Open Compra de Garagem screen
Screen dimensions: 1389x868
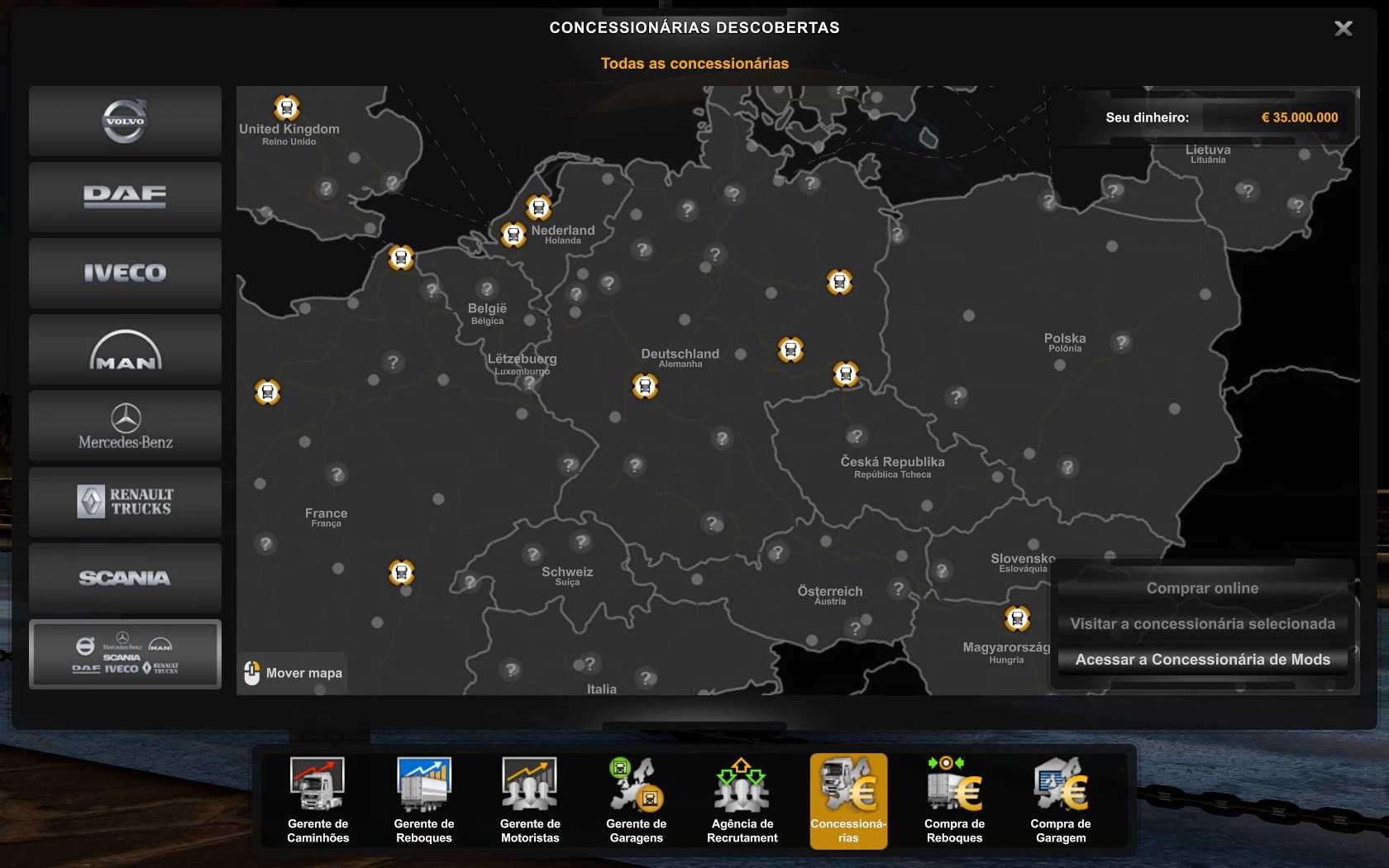click(1060, 799)
